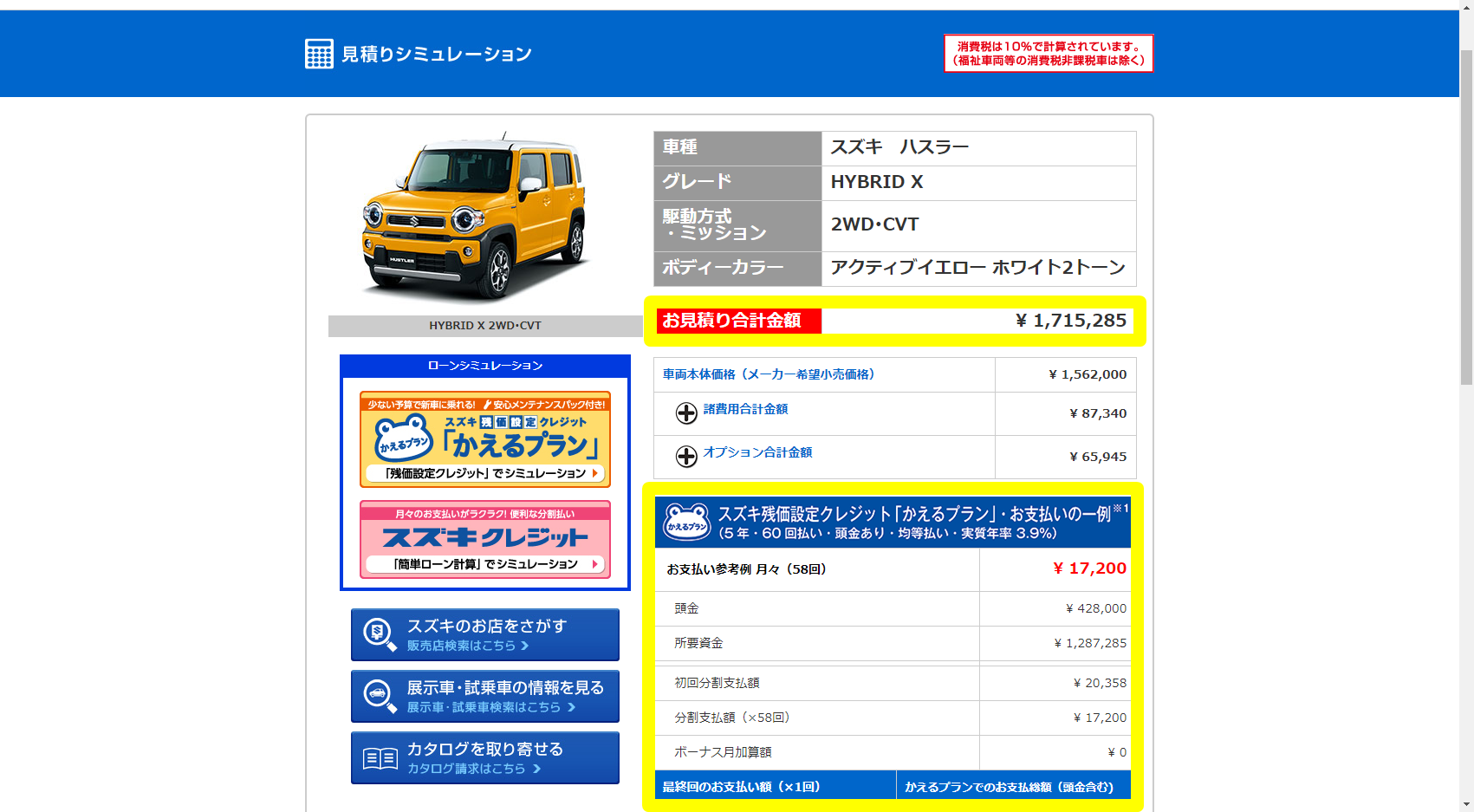
Task: Click the 所要資金 value ¥ 1,287,285
Action: [x=1090, y=643]
